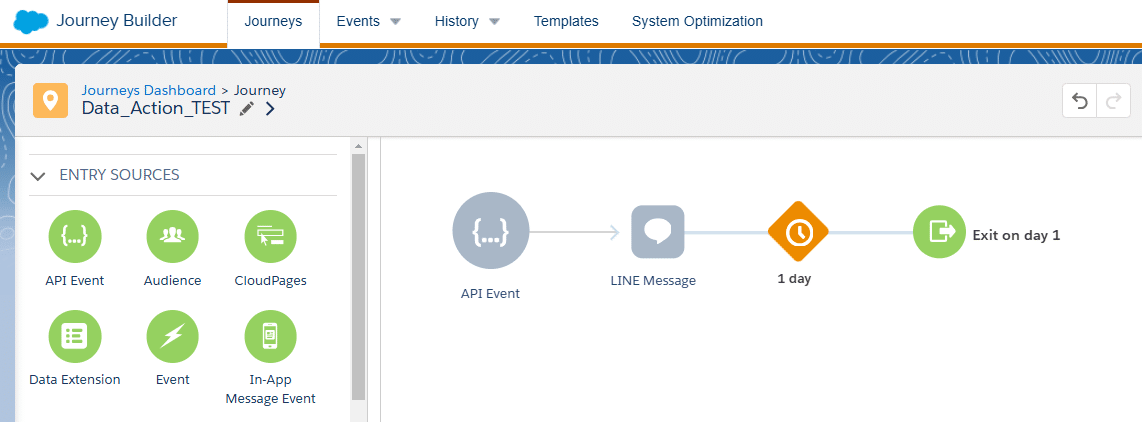Go to Journeys Dashboard link
Viewport: 1142px width, 422px height.
tap(149, 90)
